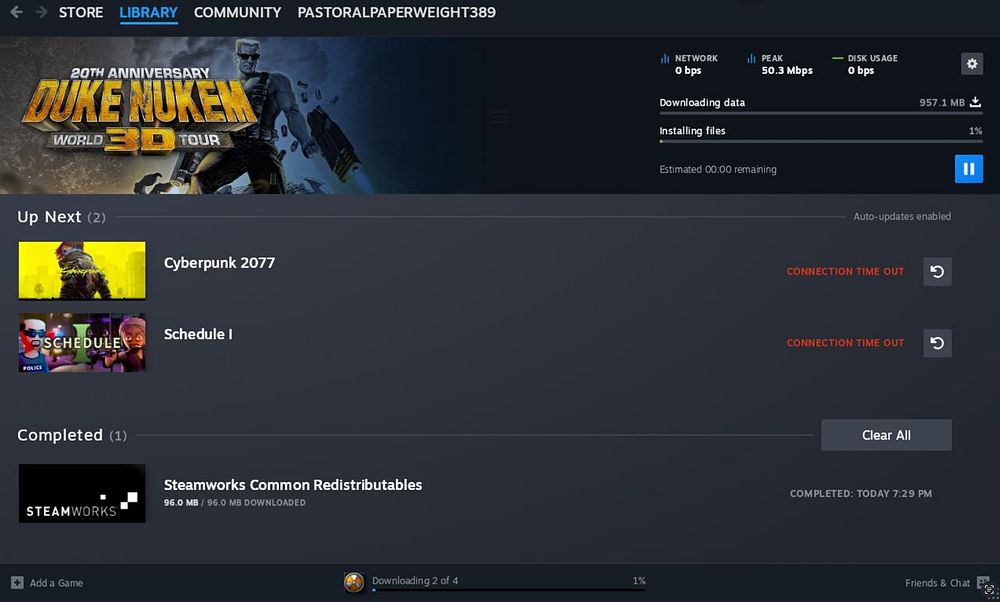Select Steamworks Common Redistributables title
The width and height of the screenshot is (1000, 602).
tap(293, 485)
